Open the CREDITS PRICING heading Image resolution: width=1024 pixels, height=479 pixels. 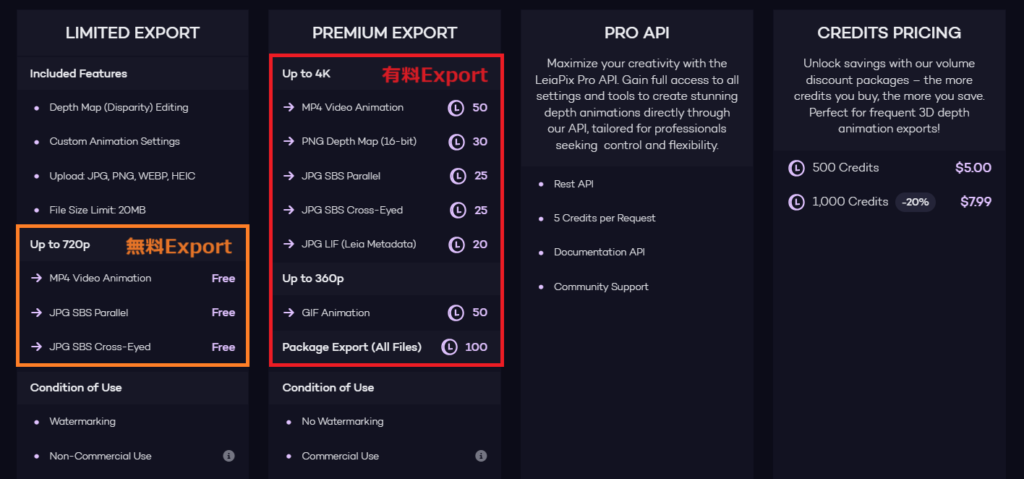click(x=889, y=33)
